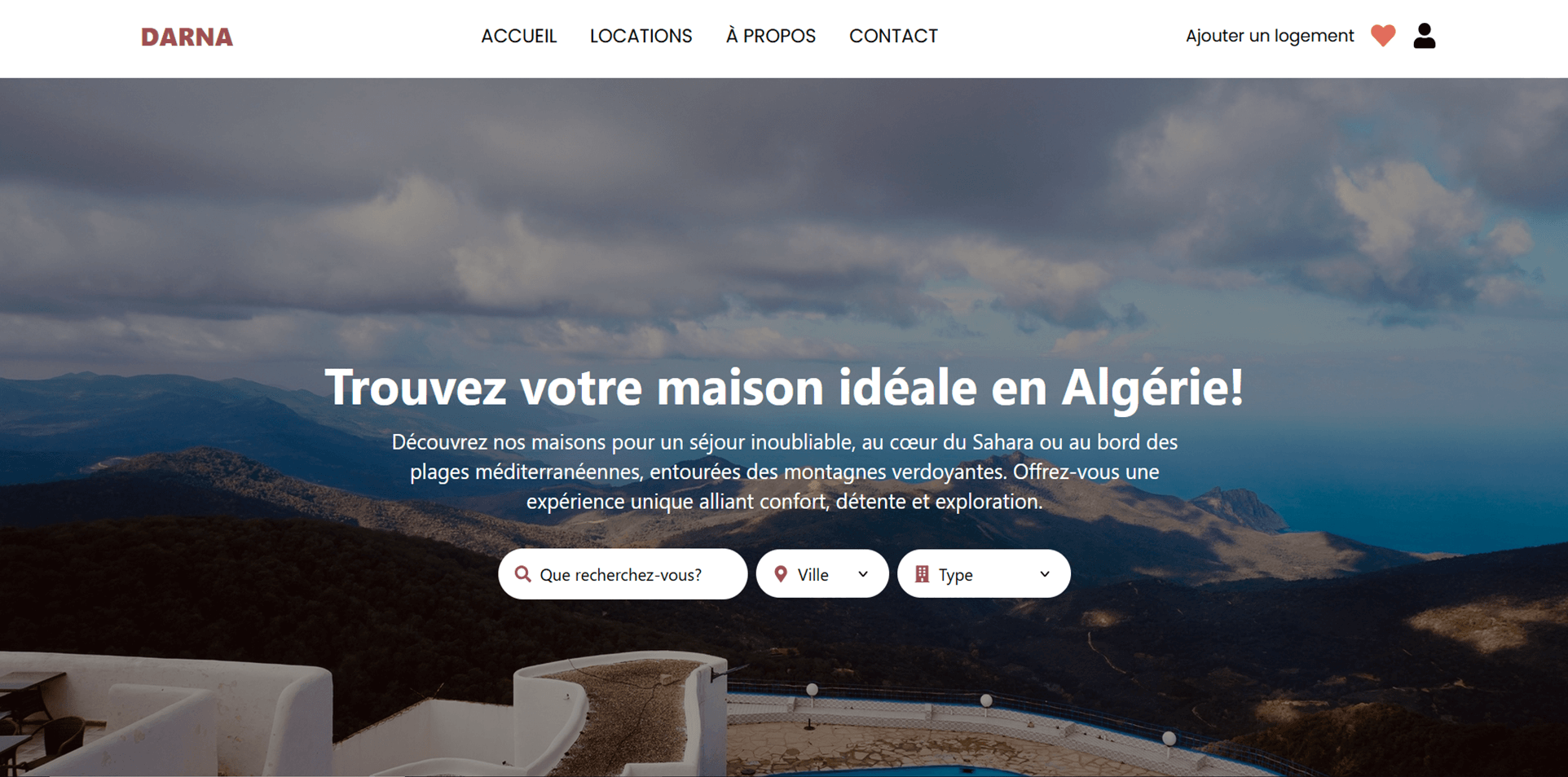This screenshot has width=1568, height=777.
Task: Go home via the DARNA logo
Action: (187, 37)
